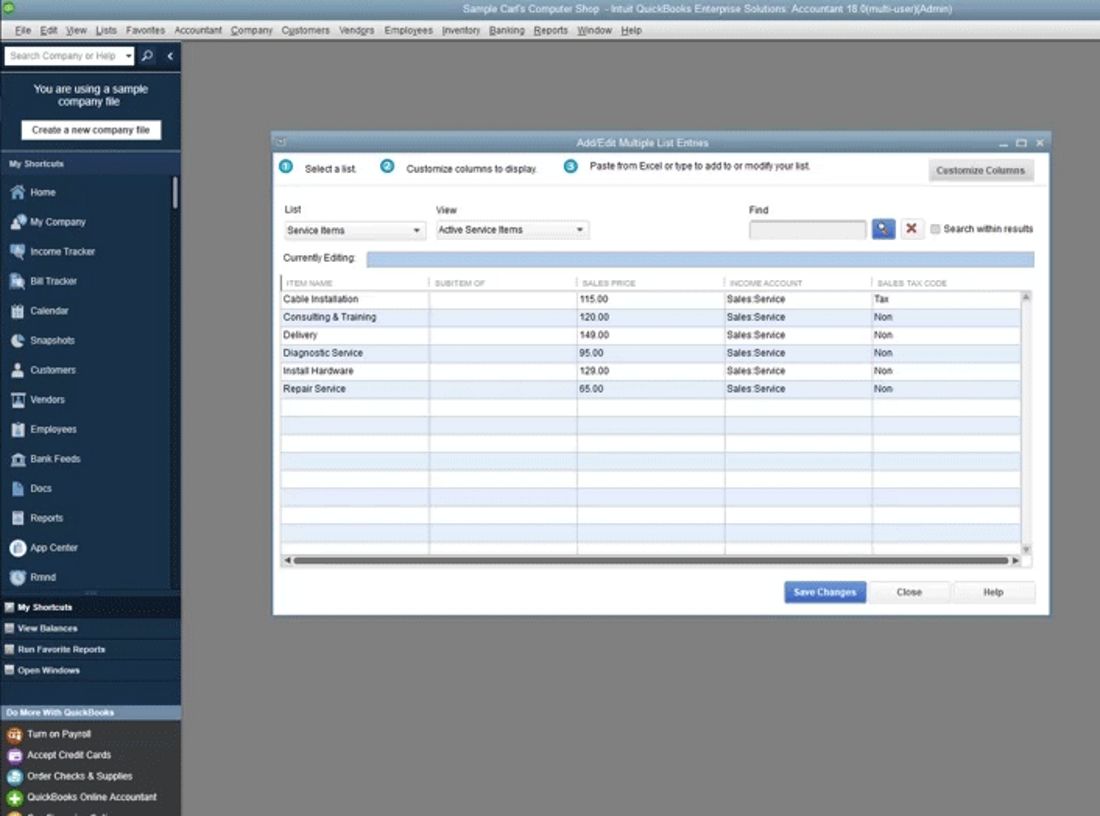Click the horizontal scrollbar of the item table
Screen dimensions: 1100x816
[x=651, y=561]
